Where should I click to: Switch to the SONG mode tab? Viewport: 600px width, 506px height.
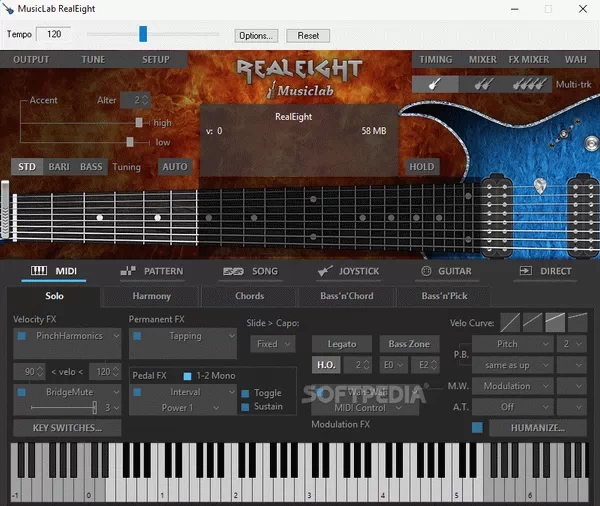tap(251, 271)
